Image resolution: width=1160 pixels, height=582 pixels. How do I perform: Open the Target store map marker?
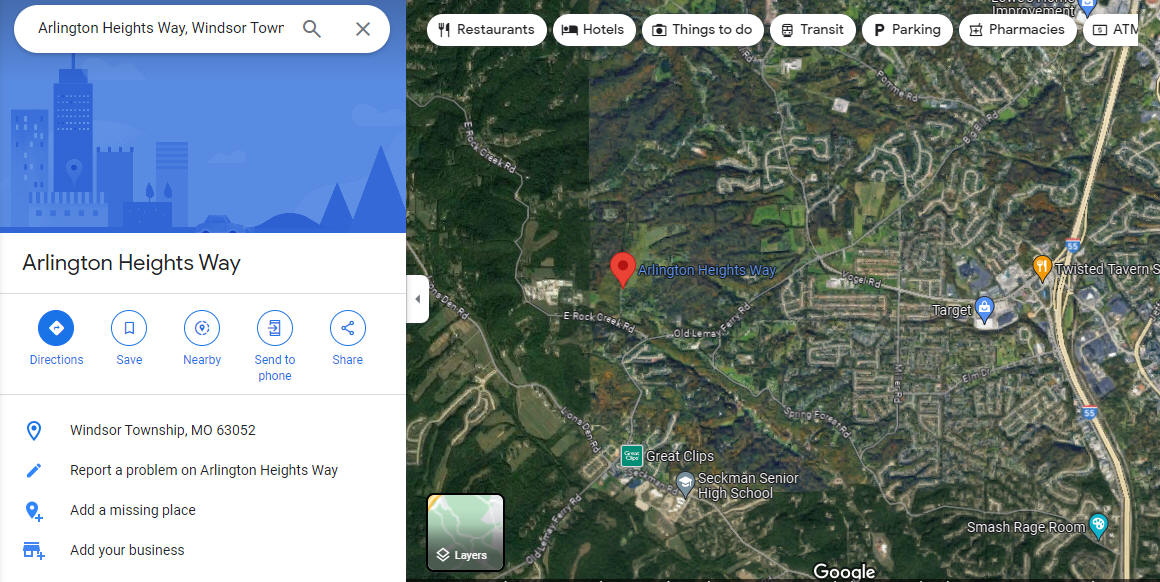(x=984, y=307)
